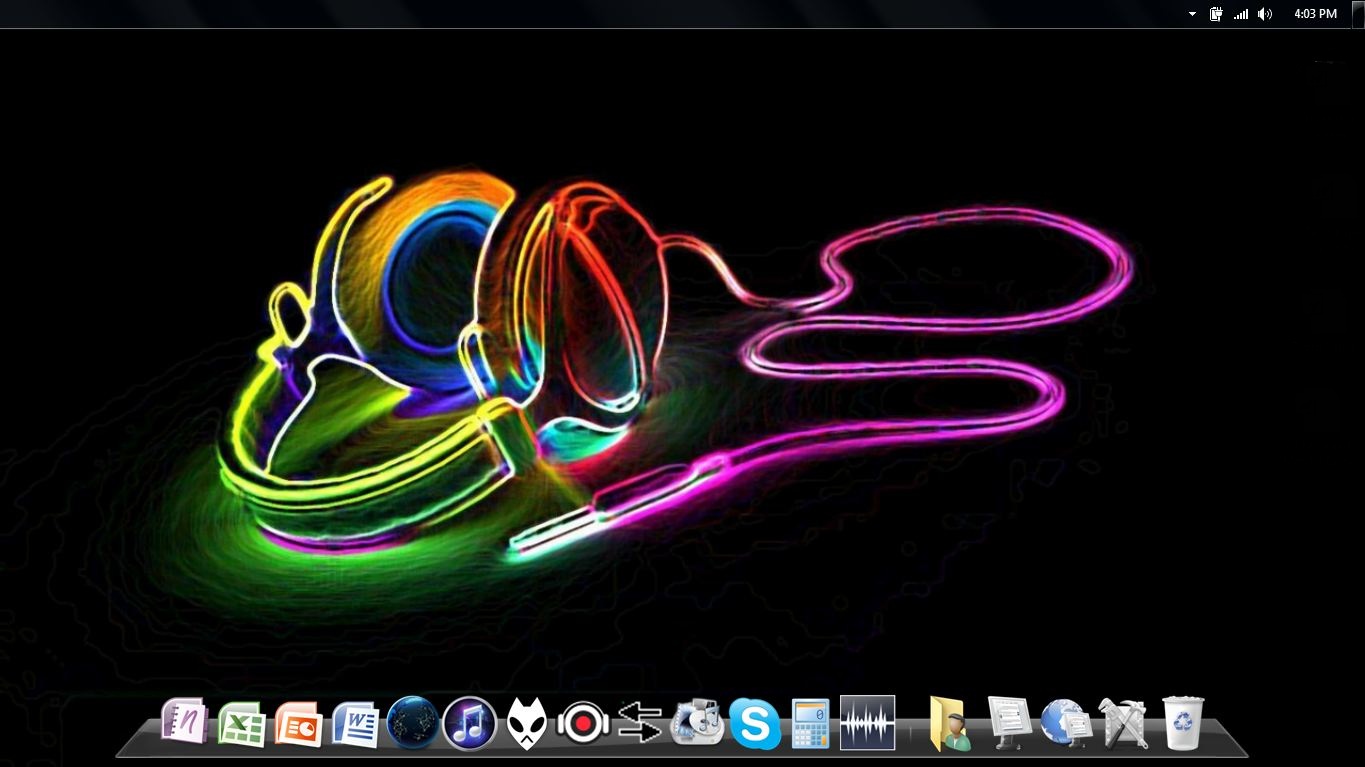The width and height of the screenshot is (1365, 767).
Task: Open OneNote from the dock
Action: 184,721
